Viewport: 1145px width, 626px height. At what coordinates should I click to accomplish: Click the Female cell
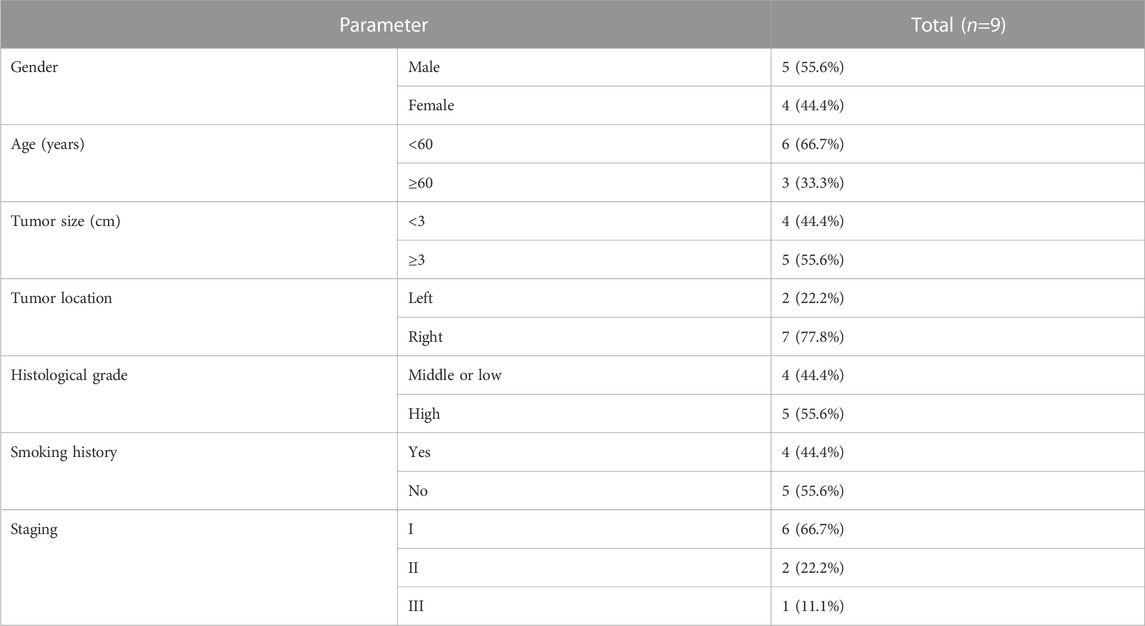point(583,106)
